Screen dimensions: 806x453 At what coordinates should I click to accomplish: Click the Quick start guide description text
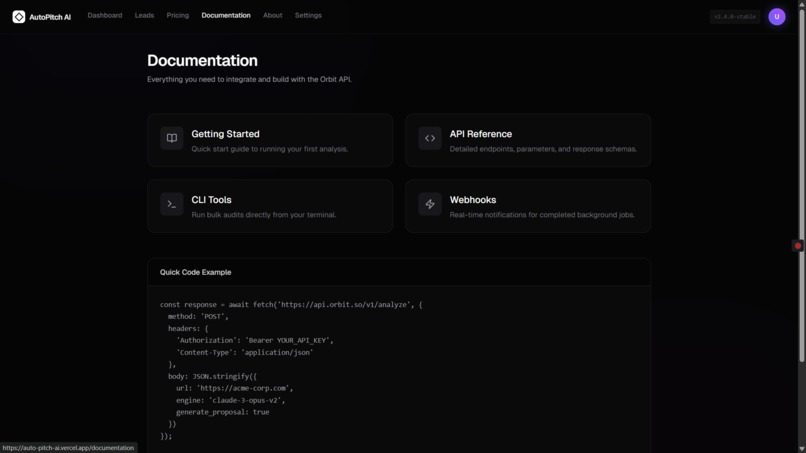269,149
